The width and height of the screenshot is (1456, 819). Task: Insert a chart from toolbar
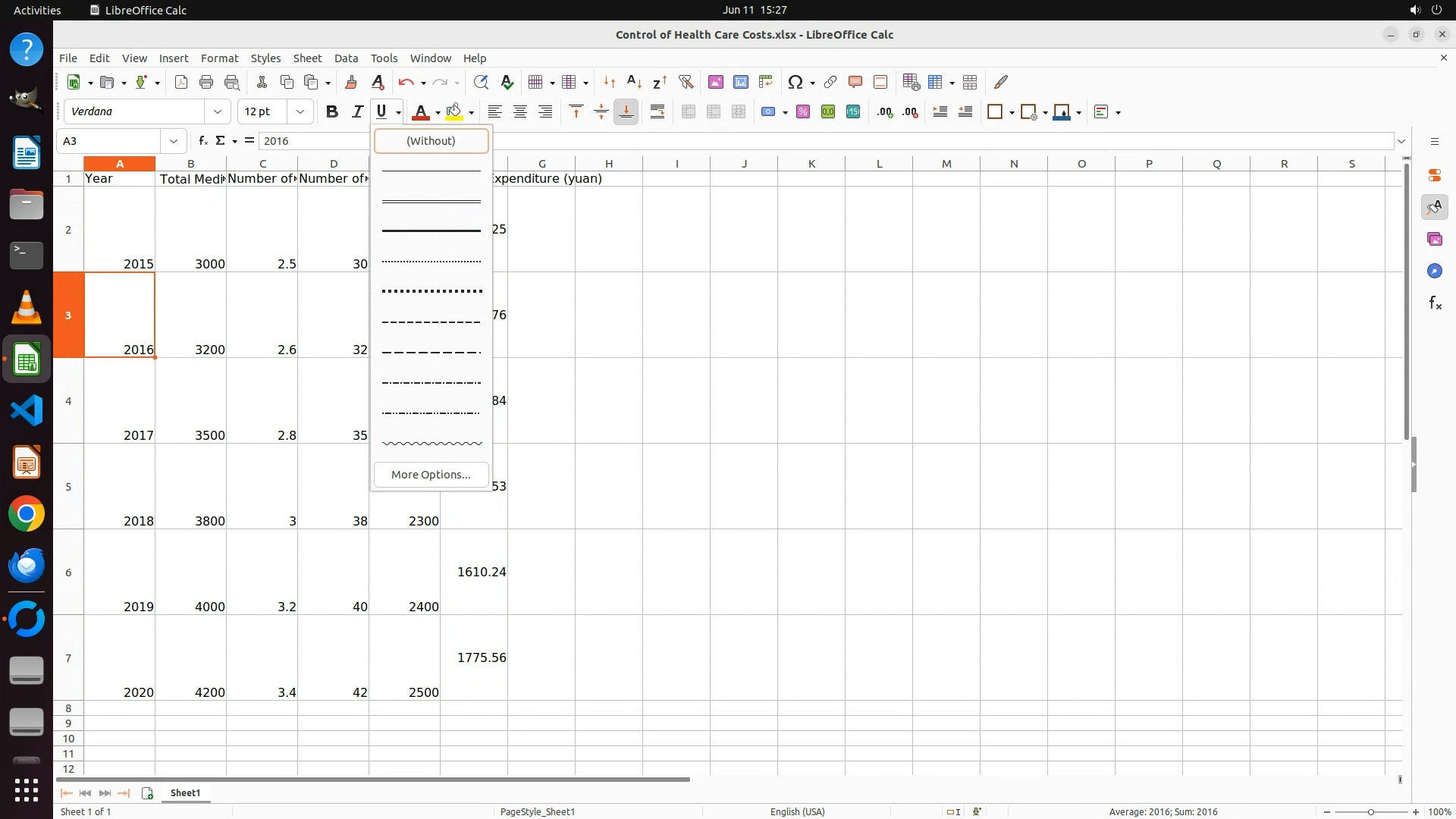(741, 82)
